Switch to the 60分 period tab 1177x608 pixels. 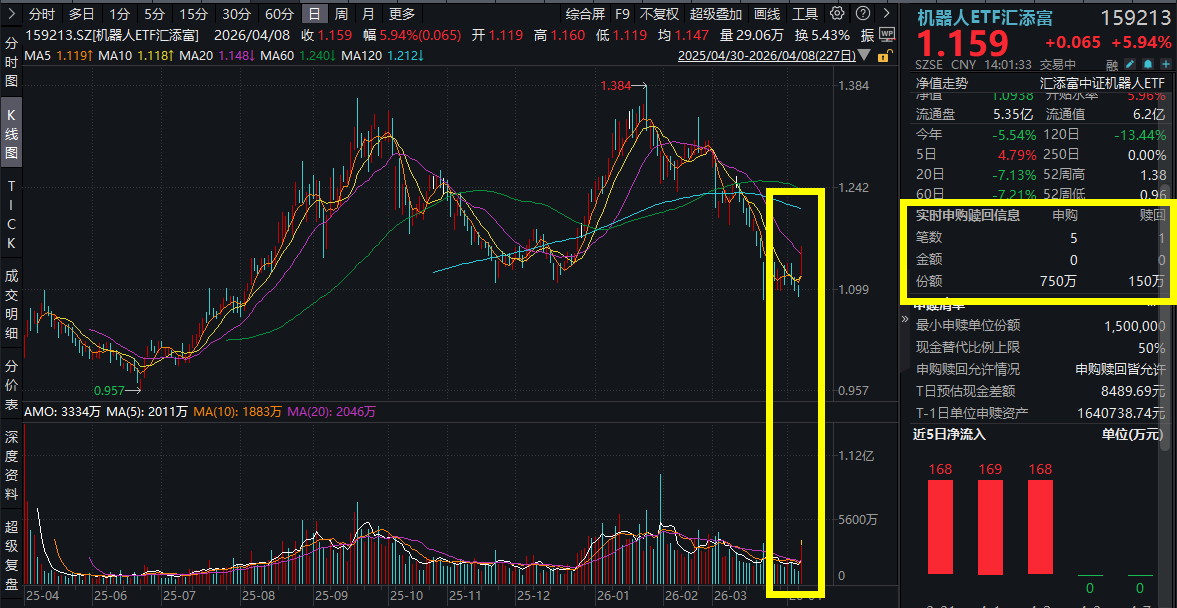(279, 14)
